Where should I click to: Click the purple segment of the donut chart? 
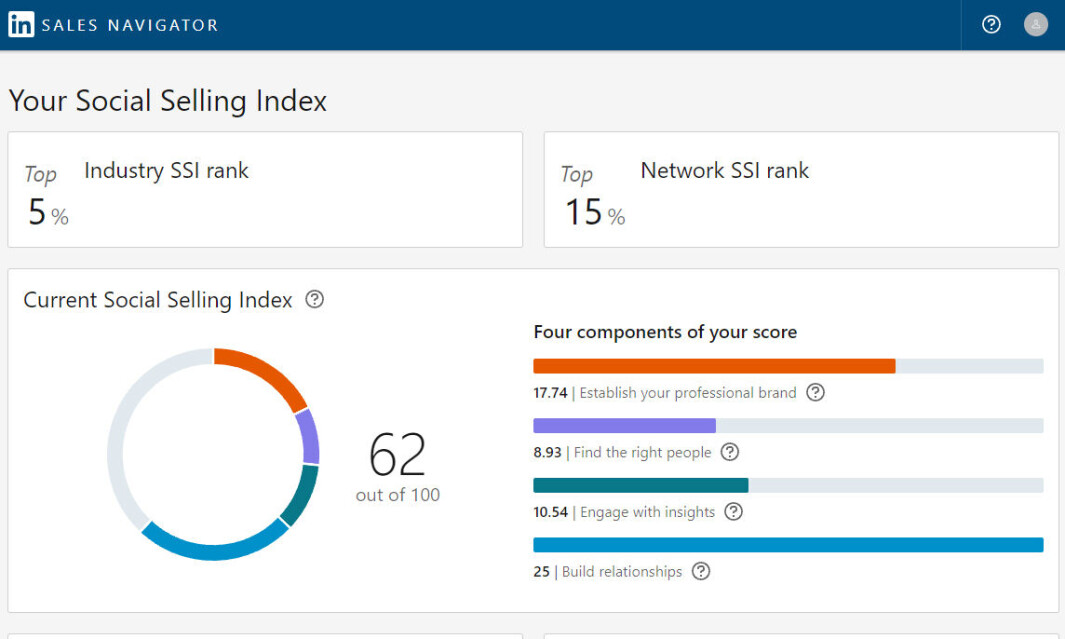(x=308, y=437)
